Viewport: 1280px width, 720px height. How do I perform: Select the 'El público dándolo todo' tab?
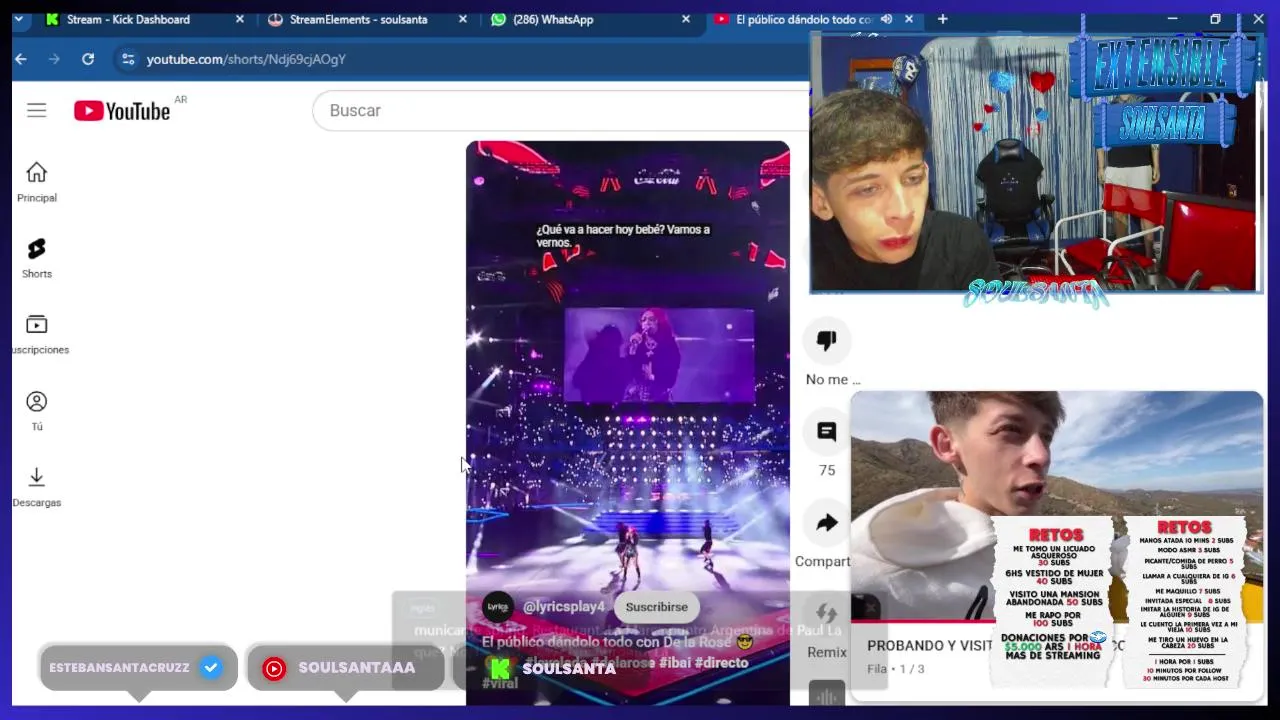point(804,19)
